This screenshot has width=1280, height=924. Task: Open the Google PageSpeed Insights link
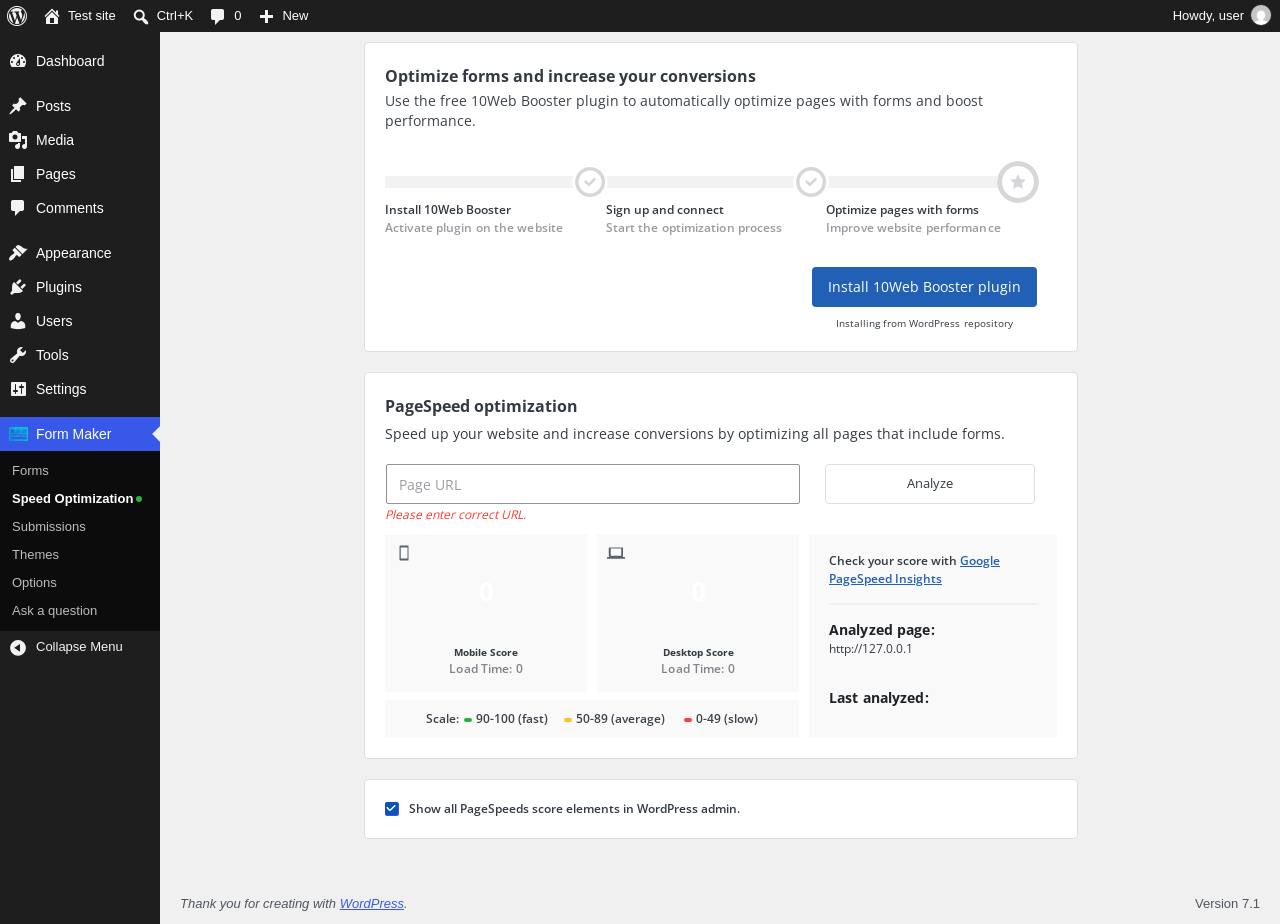click(x=914, y=570)
